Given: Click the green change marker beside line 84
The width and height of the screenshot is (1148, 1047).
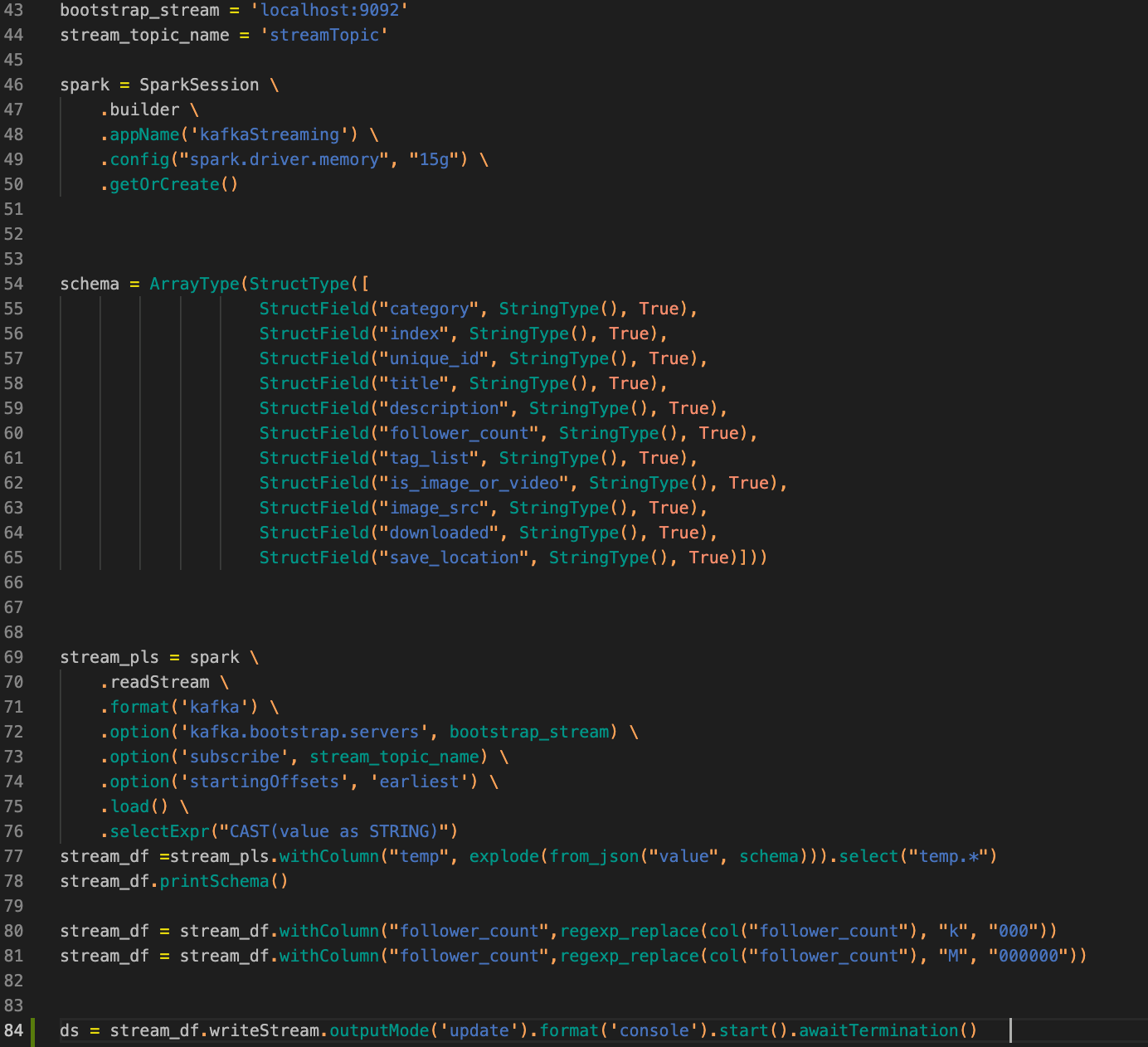Looking at the screenshot, I should (x=31, y=1030).
